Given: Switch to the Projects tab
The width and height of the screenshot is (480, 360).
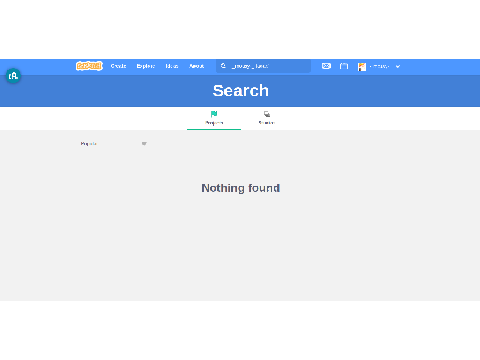Looking at the screenshot, I should coord(214,118).
